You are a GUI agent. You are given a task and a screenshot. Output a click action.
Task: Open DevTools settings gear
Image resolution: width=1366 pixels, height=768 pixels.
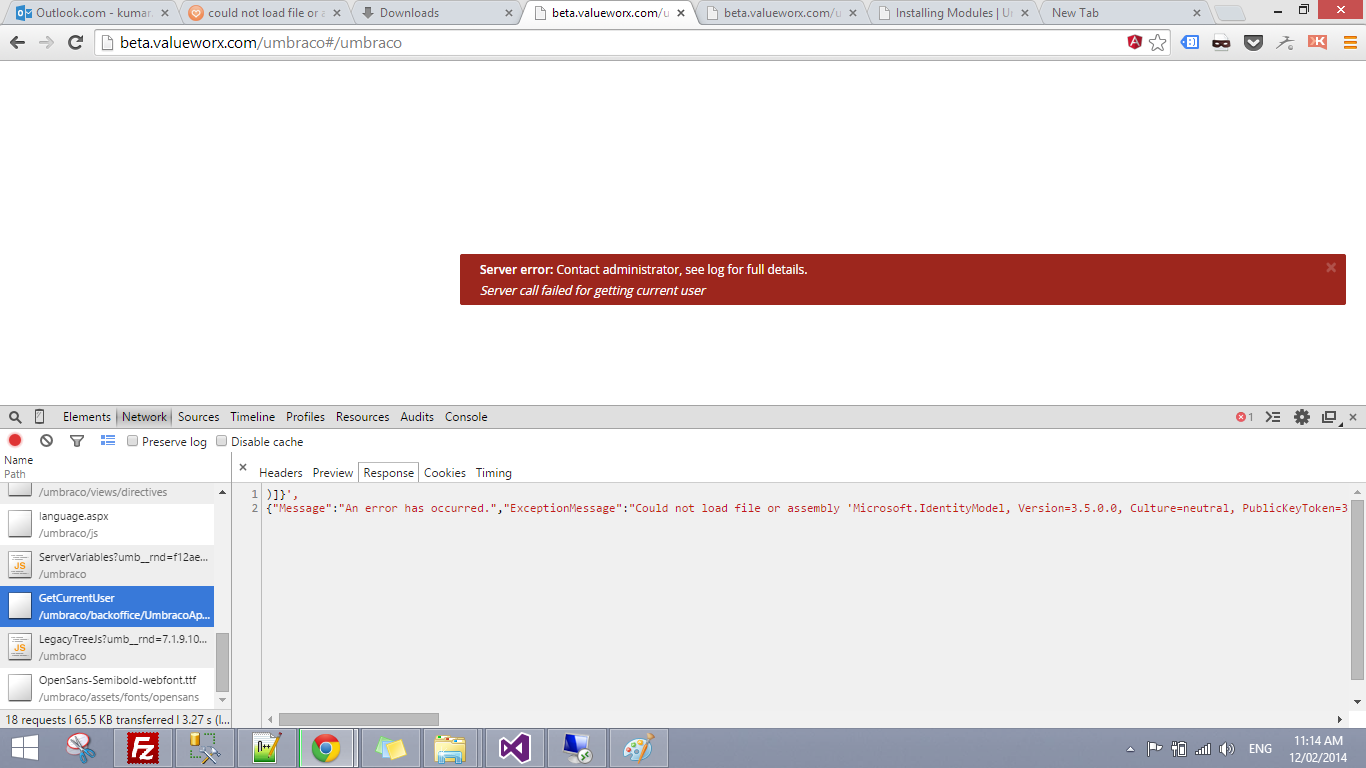[1301, 417]
